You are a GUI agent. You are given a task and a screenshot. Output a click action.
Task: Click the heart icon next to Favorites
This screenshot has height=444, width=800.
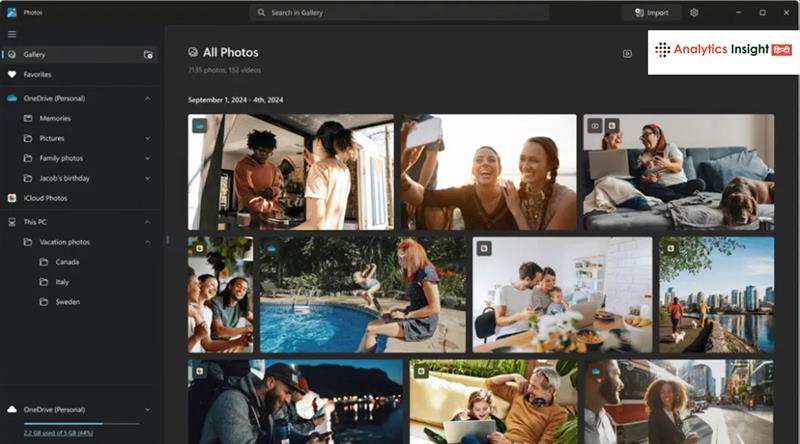12,75
